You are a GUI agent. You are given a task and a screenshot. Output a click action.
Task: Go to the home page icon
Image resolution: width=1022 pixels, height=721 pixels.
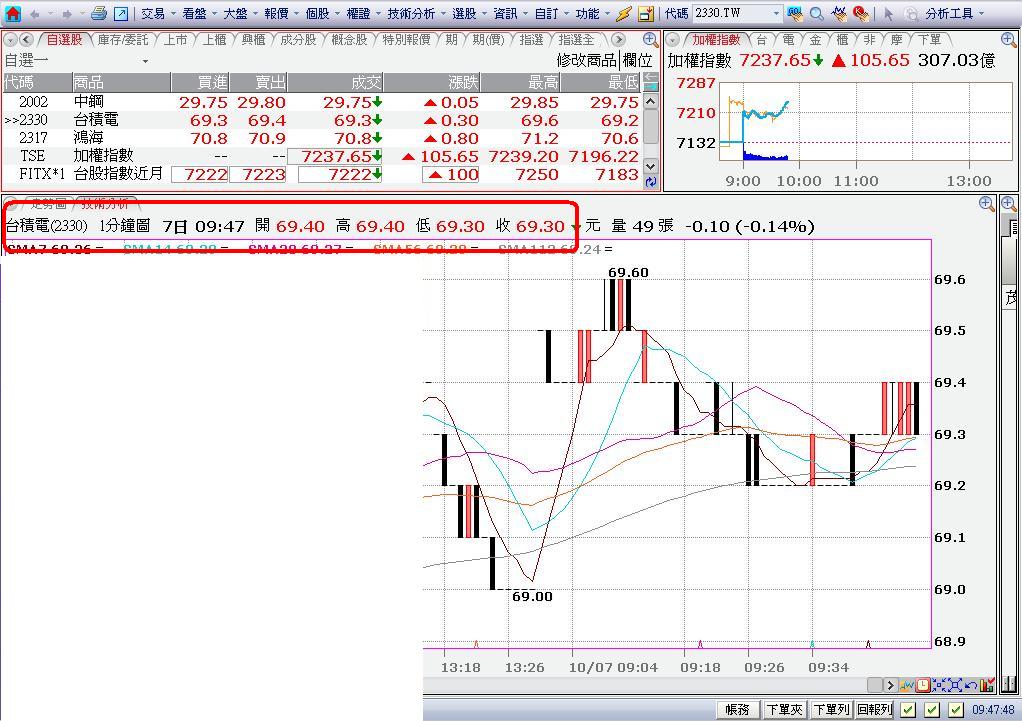[12, 13]
